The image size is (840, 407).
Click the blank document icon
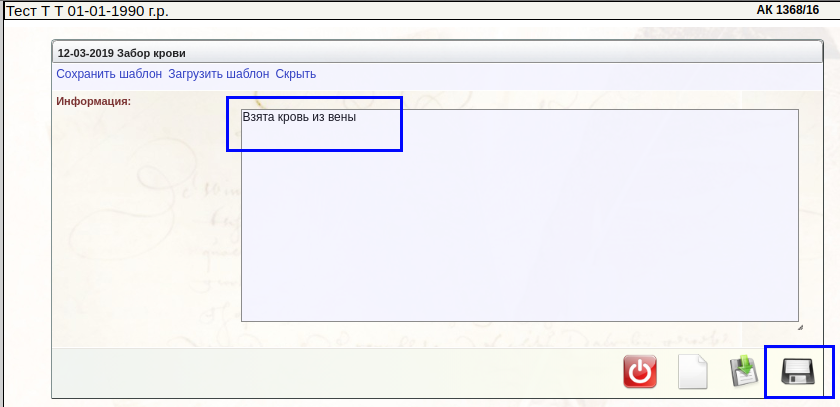[x=693, y=372]
